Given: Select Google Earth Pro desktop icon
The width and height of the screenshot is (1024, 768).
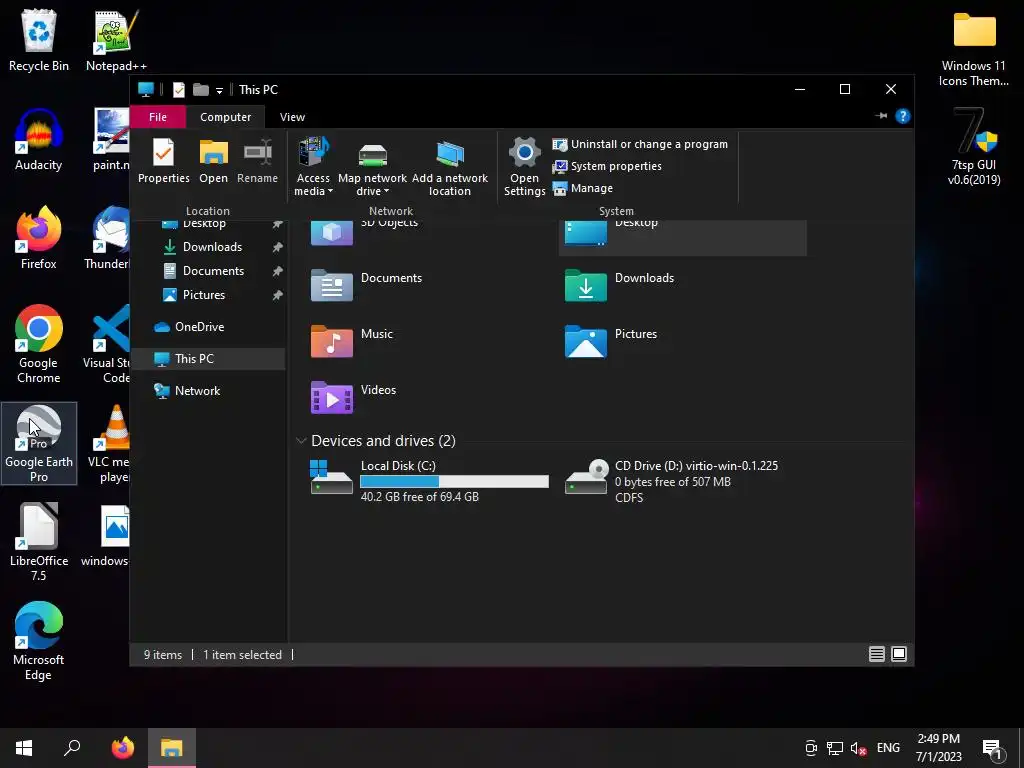Looking at the screenshot, I should 39,443.
